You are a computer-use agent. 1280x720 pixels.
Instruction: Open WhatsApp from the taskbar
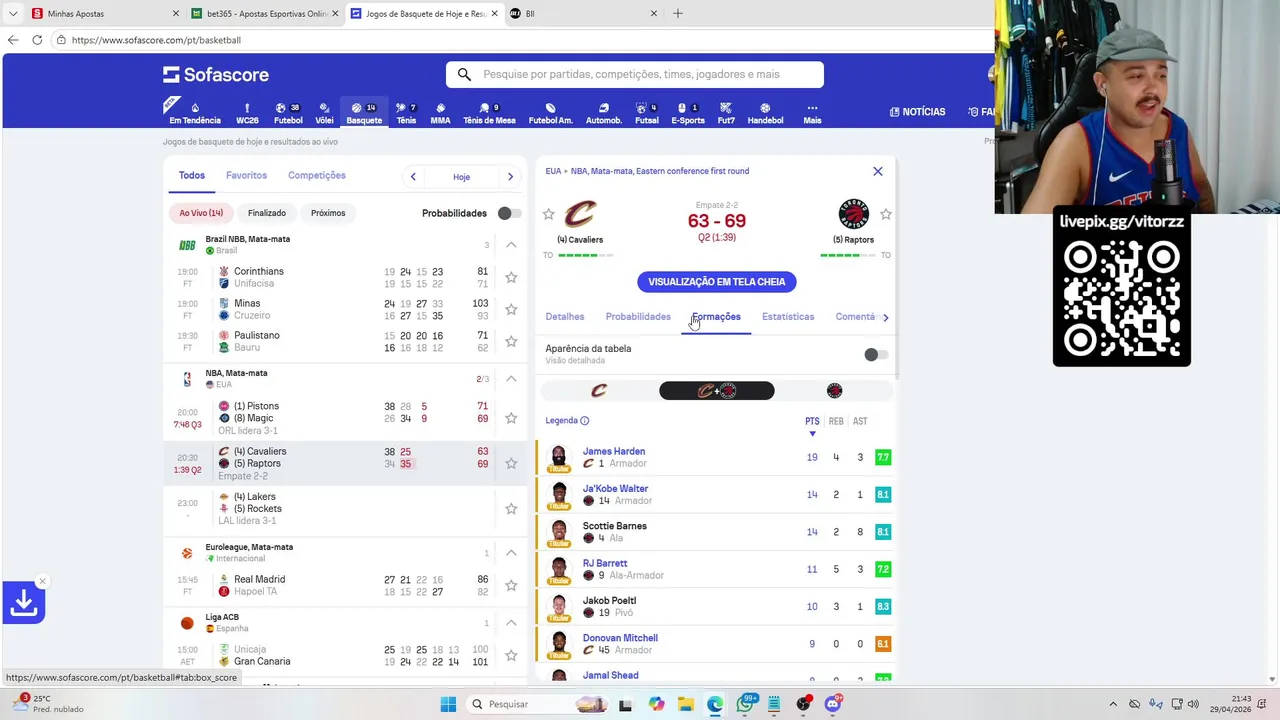point(744,704)
